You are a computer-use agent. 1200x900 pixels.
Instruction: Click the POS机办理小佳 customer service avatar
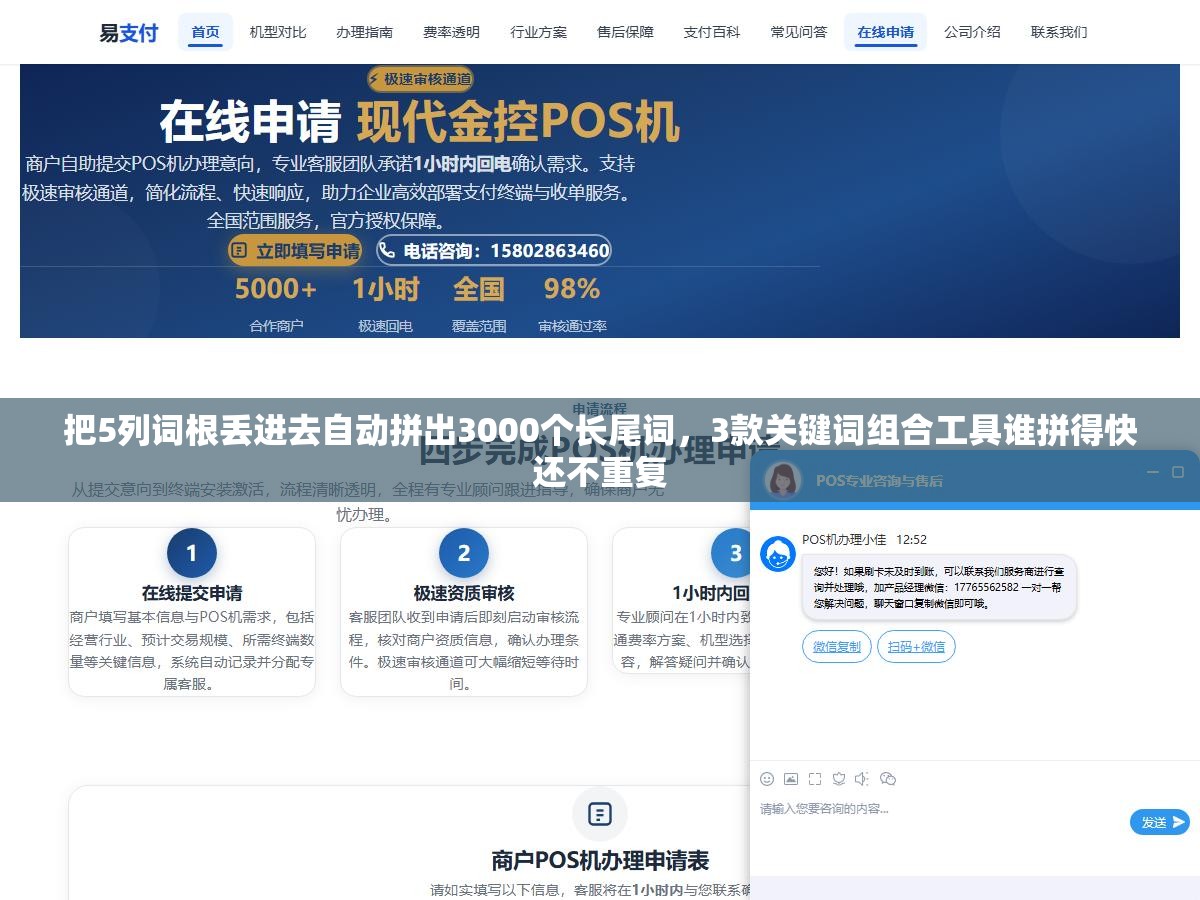click(778, 553)
